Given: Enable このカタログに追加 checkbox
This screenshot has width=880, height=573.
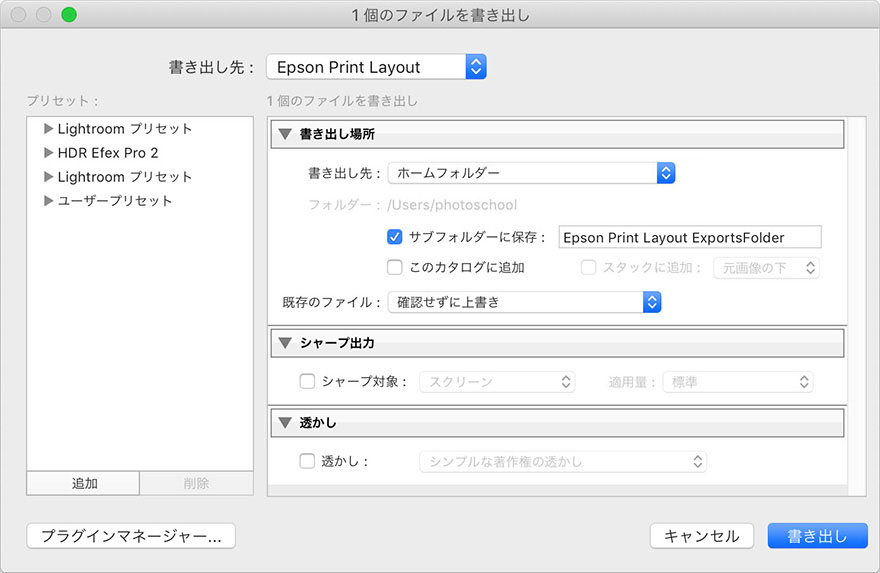Looking at the screenshot, I should 395,267.
